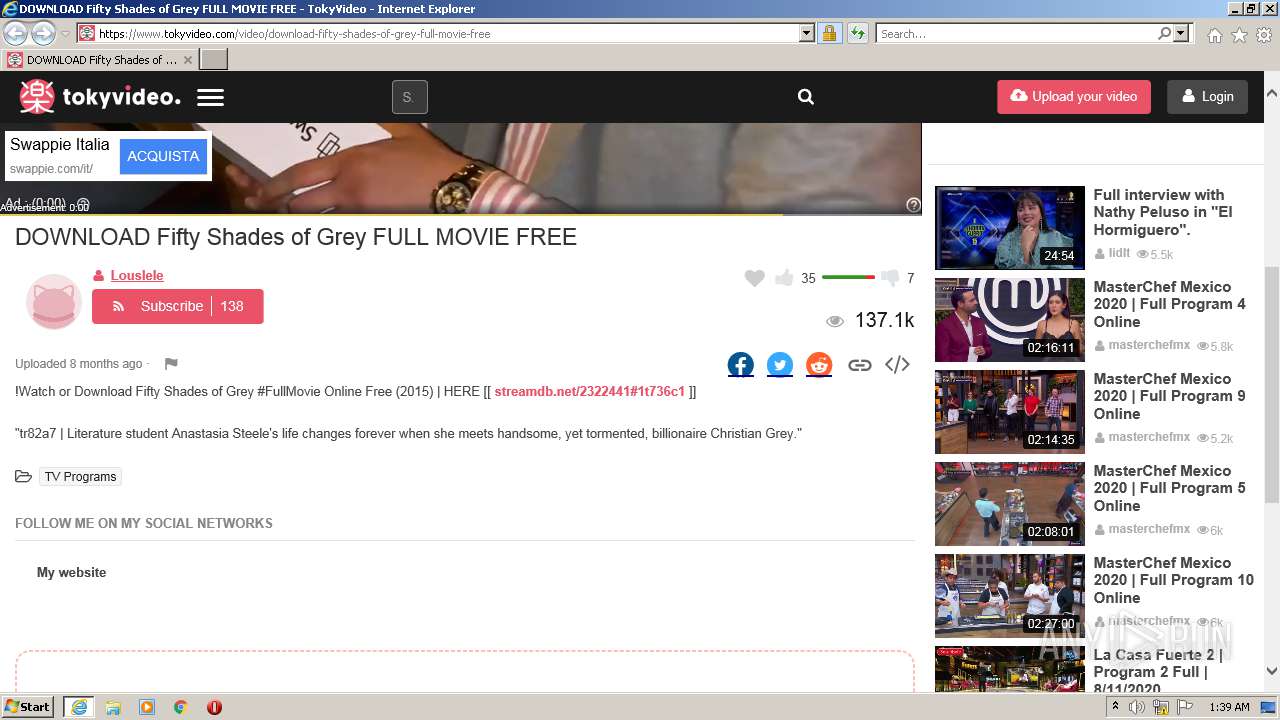The image size is (1280, 720).
Task: Click the tokyvideo logo
Action: point(100,97)
